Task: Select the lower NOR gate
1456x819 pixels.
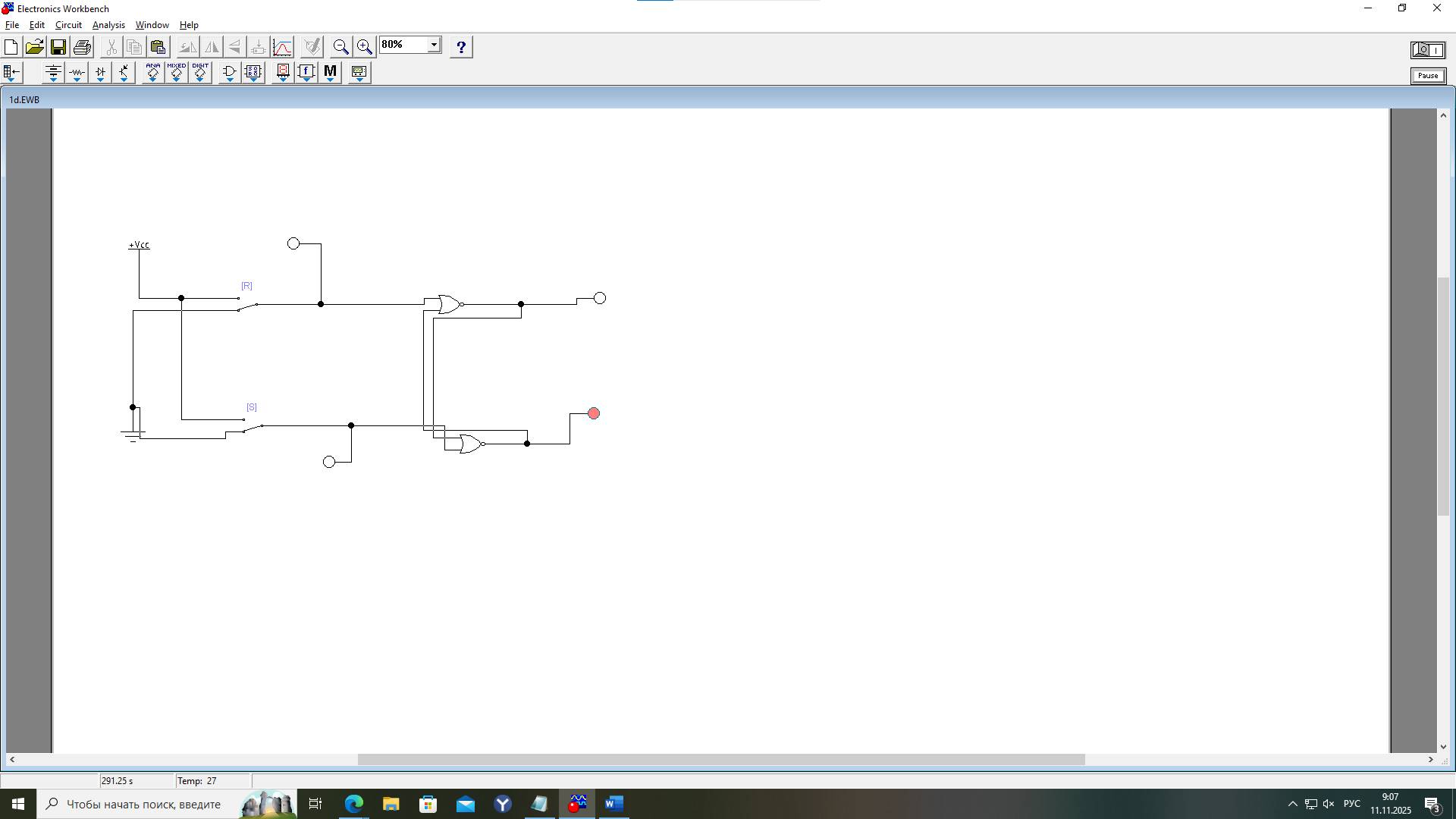Action: pos(472,444)
